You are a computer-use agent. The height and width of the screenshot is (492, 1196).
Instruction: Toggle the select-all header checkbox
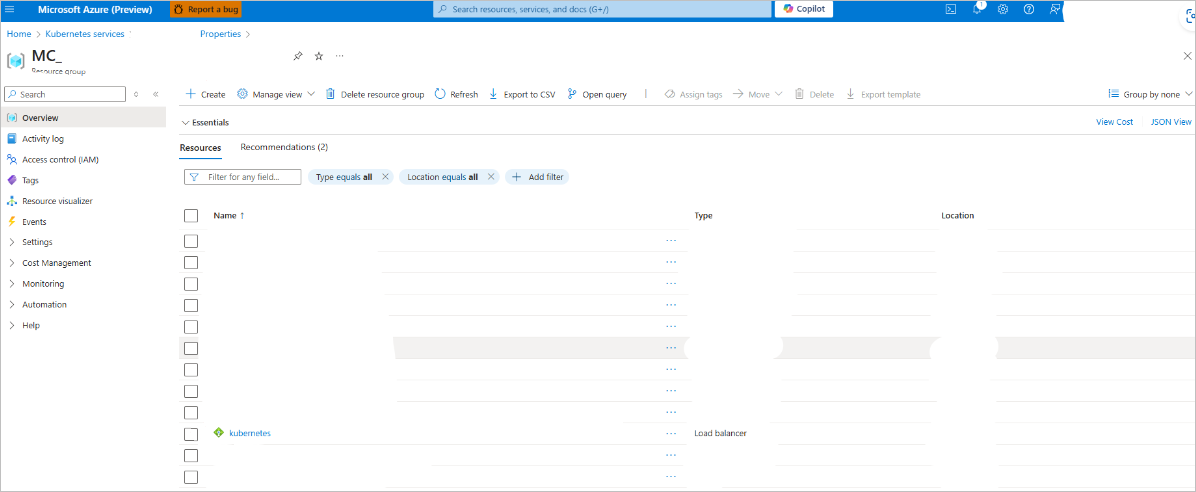point(191,216)
